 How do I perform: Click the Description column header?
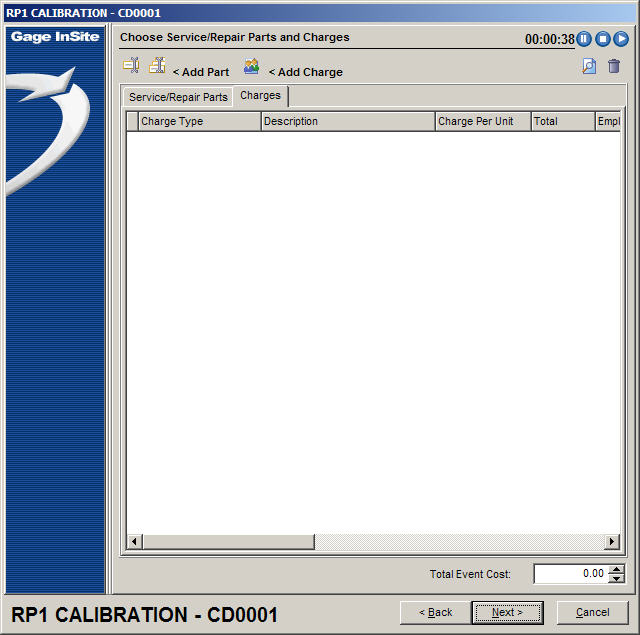click(347, 121)
